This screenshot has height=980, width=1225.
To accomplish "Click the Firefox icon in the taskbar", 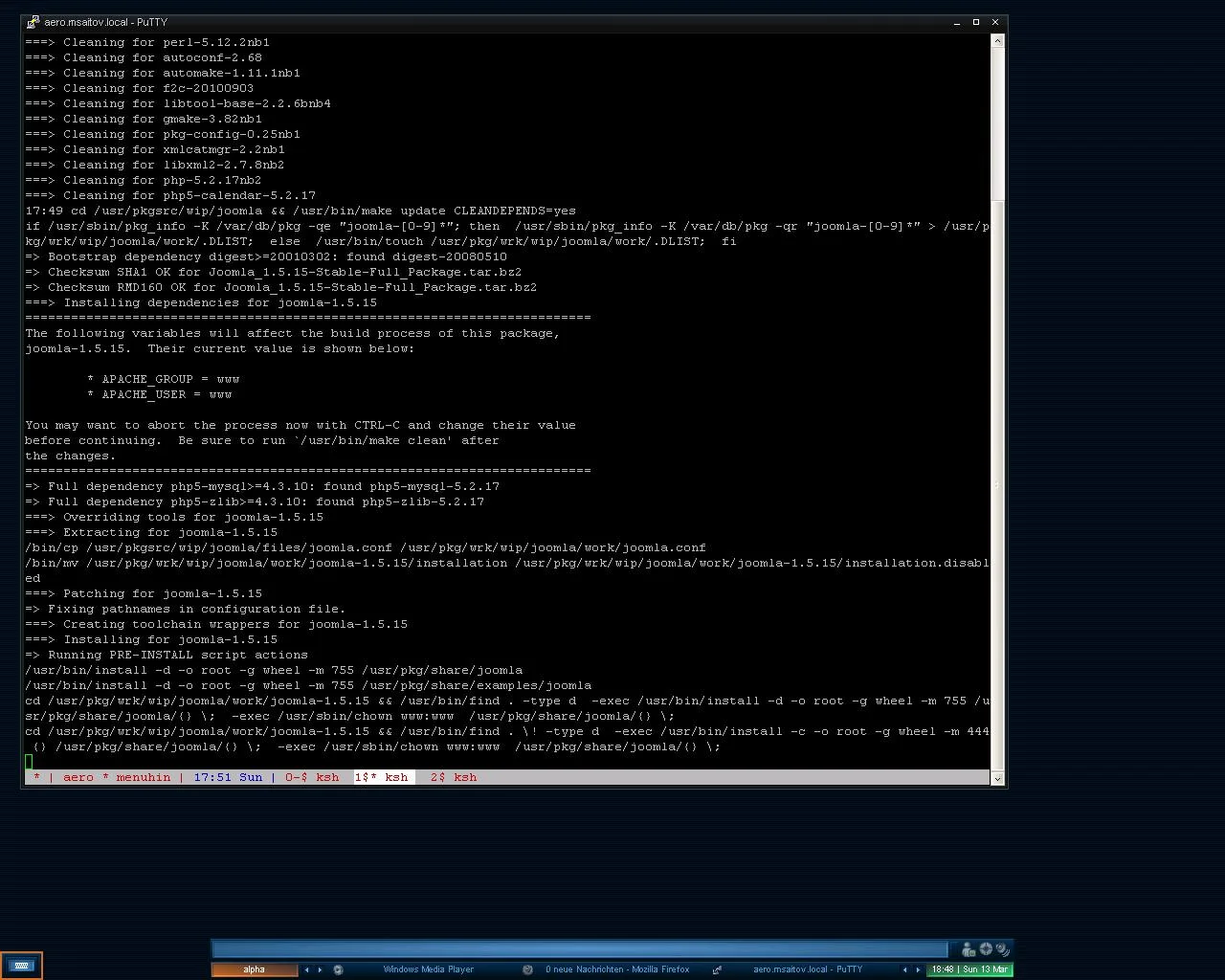I will 527,969.
